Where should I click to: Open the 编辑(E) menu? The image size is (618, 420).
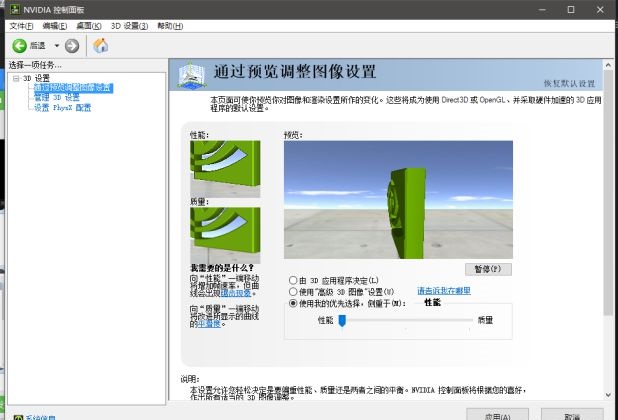[55, 26]
